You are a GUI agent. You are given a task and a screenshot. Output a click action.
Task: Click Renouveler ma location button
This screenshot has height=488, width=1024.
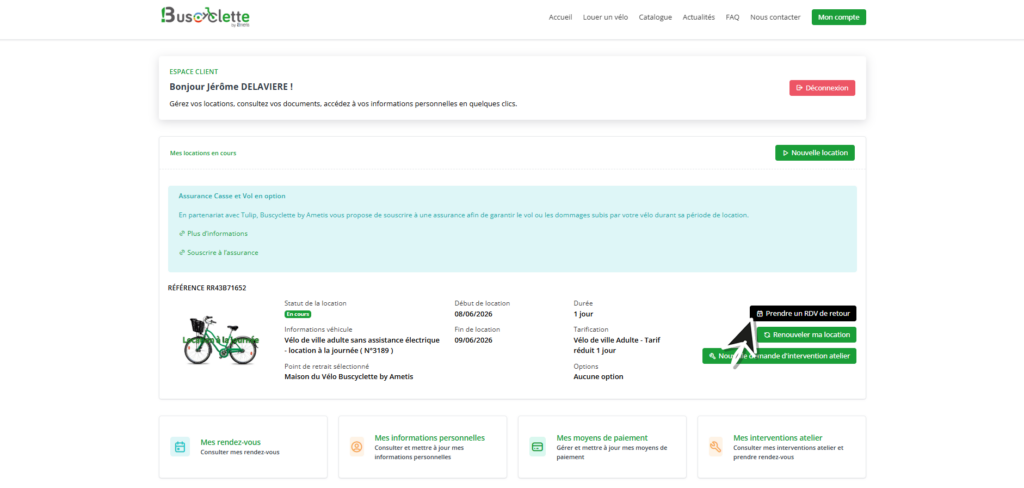pyautogui.click(x=807, y=334)
